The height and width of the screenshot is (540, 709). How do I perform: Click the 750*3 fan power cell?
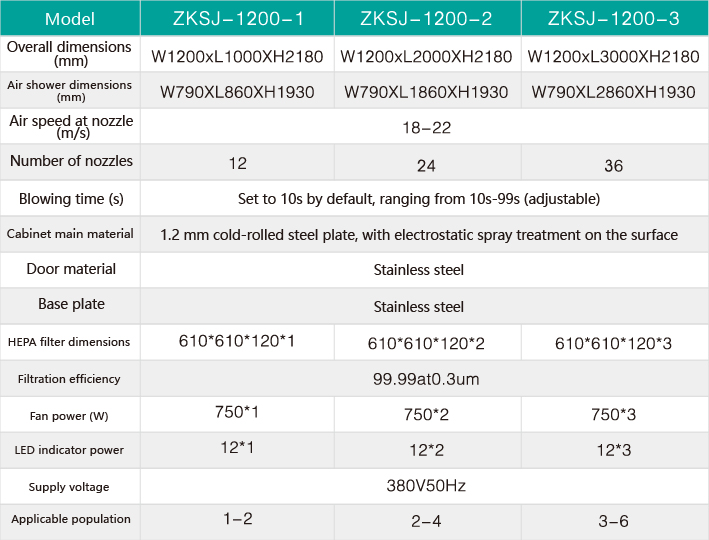614,415
